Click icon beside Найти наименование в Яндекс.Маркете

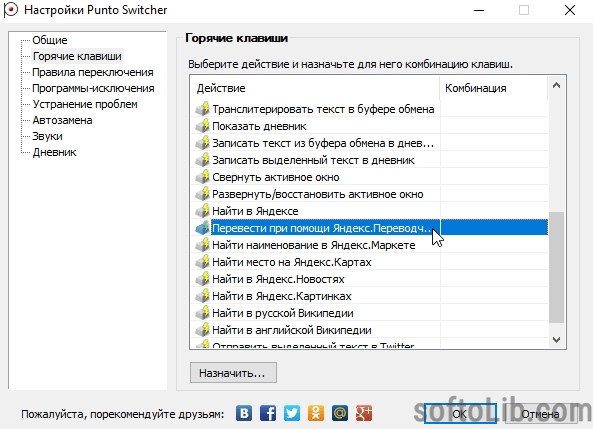(x=203, y=245)
